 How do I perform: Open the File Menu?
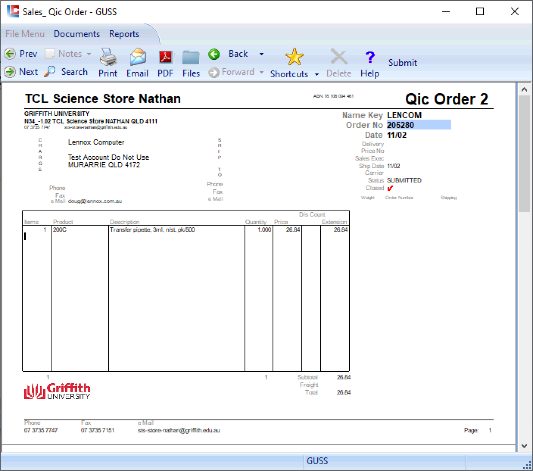tap(25, 34)
